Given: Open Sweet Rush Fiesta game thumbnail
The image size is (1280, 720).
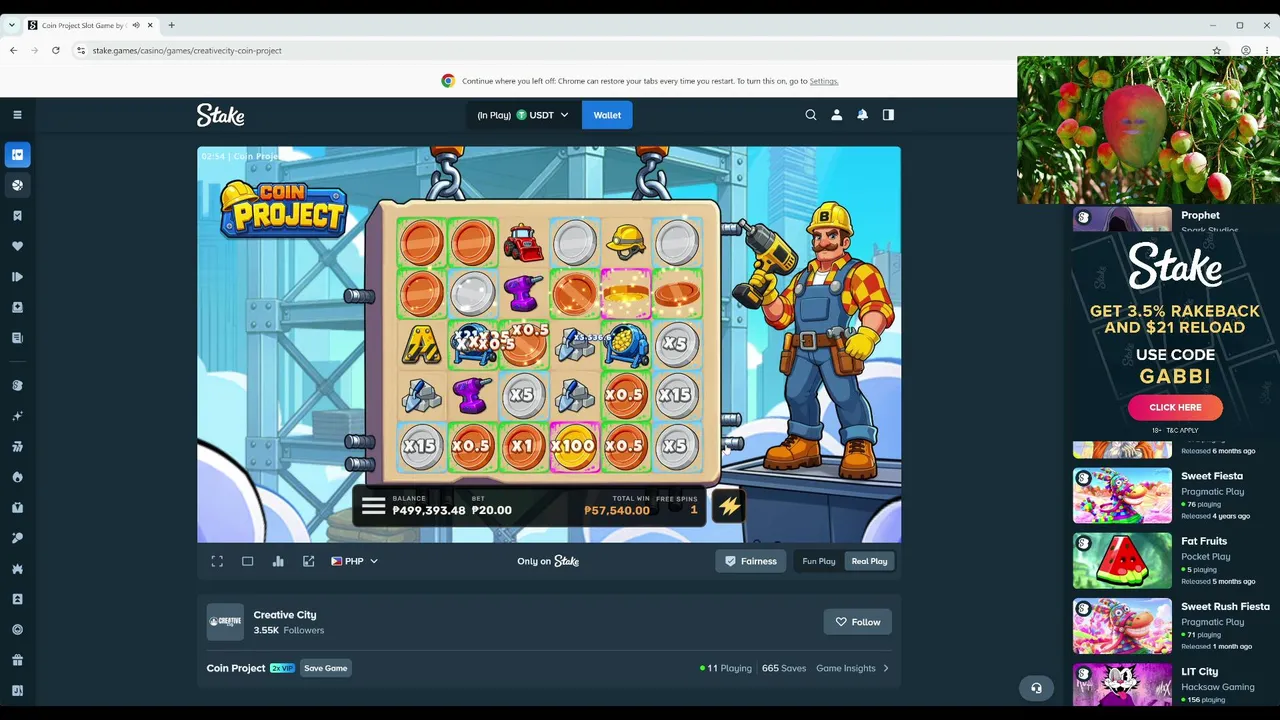Looking at the screenshot, I should (1122, 626).
